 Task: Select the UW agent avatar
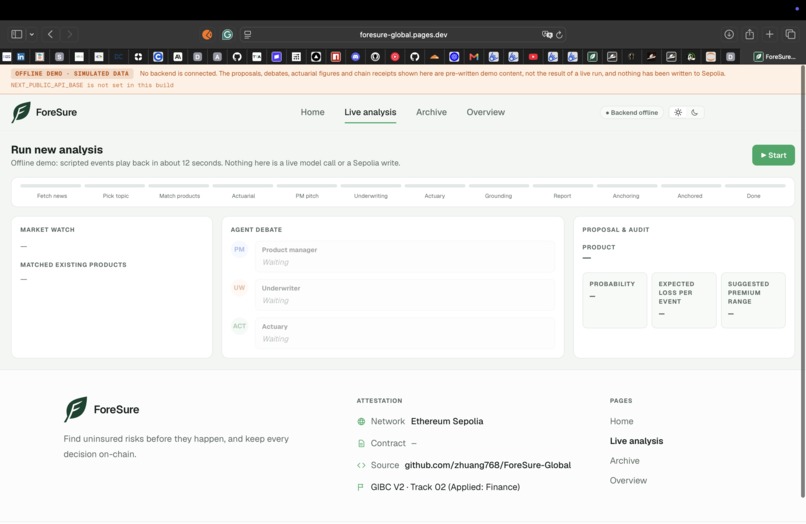(x=239, y=287)
